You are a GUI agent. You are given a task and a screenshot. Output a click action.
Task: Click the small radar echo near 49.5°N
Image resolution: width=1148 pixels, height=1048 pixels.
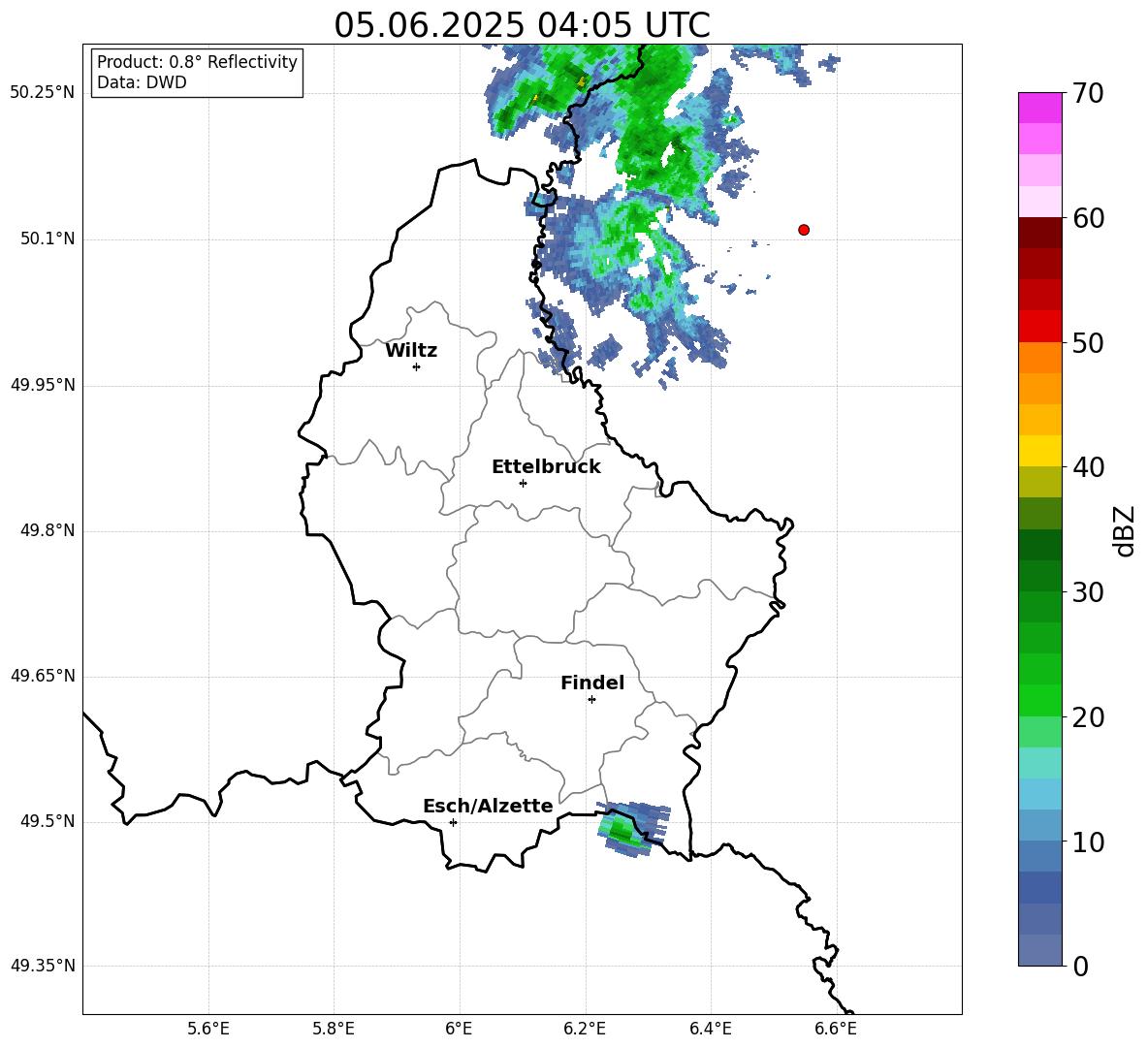[632, 829]
